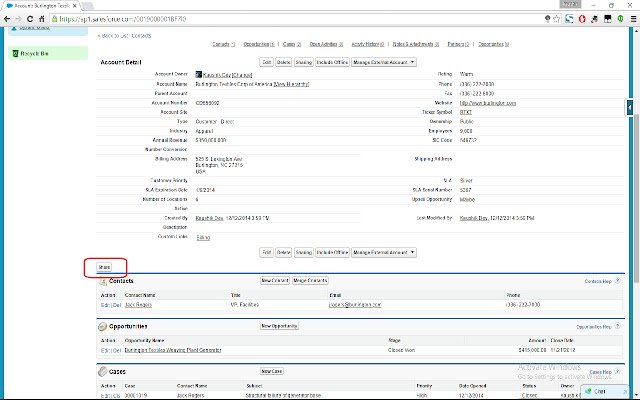Close the Account Burlington browser tab
The width and height of the screenshot is (640, 400).
[x=74, y=6]
